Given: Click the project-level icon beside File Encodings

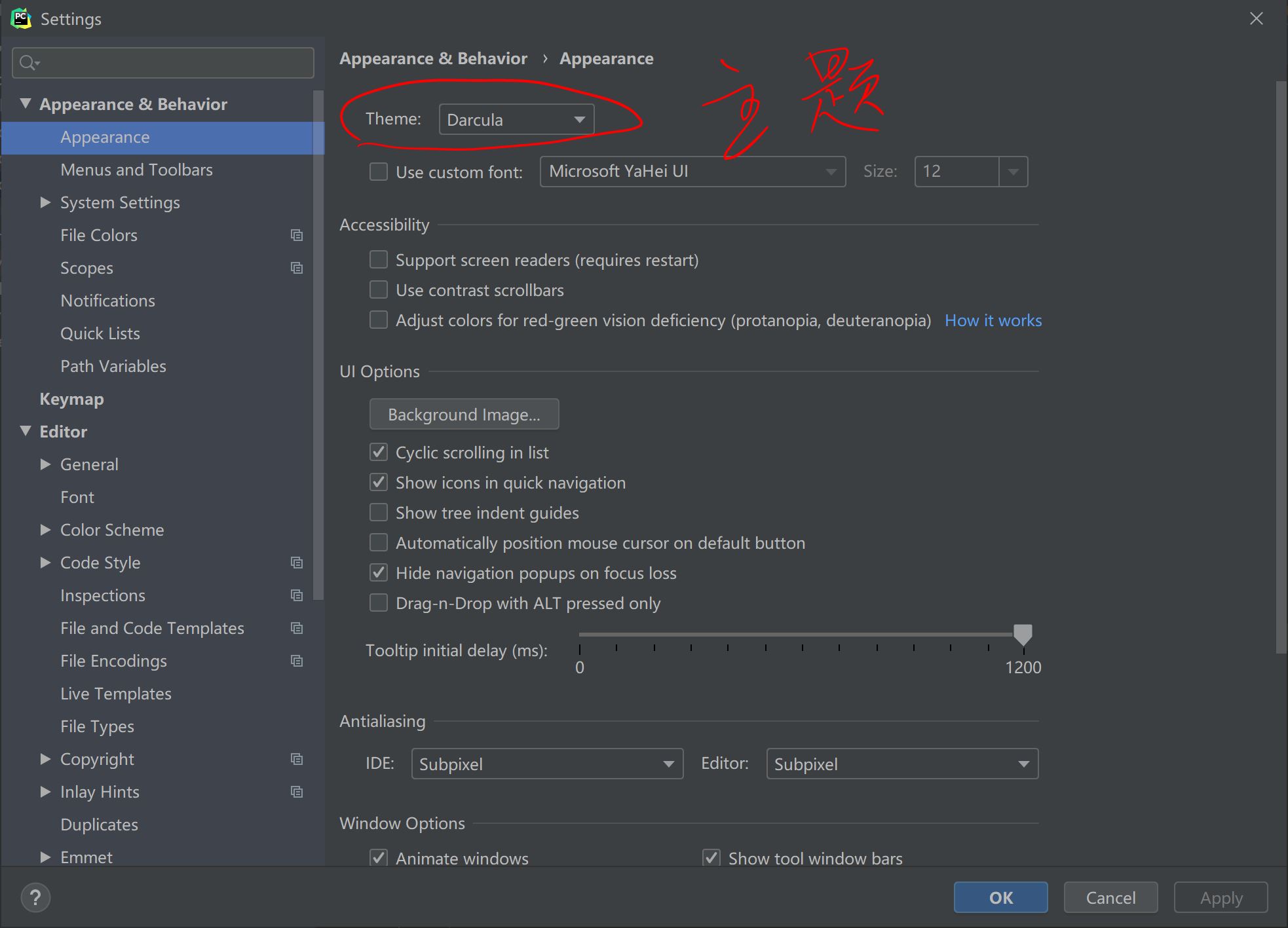Looking at the screenshot, I should coord(297,661).
